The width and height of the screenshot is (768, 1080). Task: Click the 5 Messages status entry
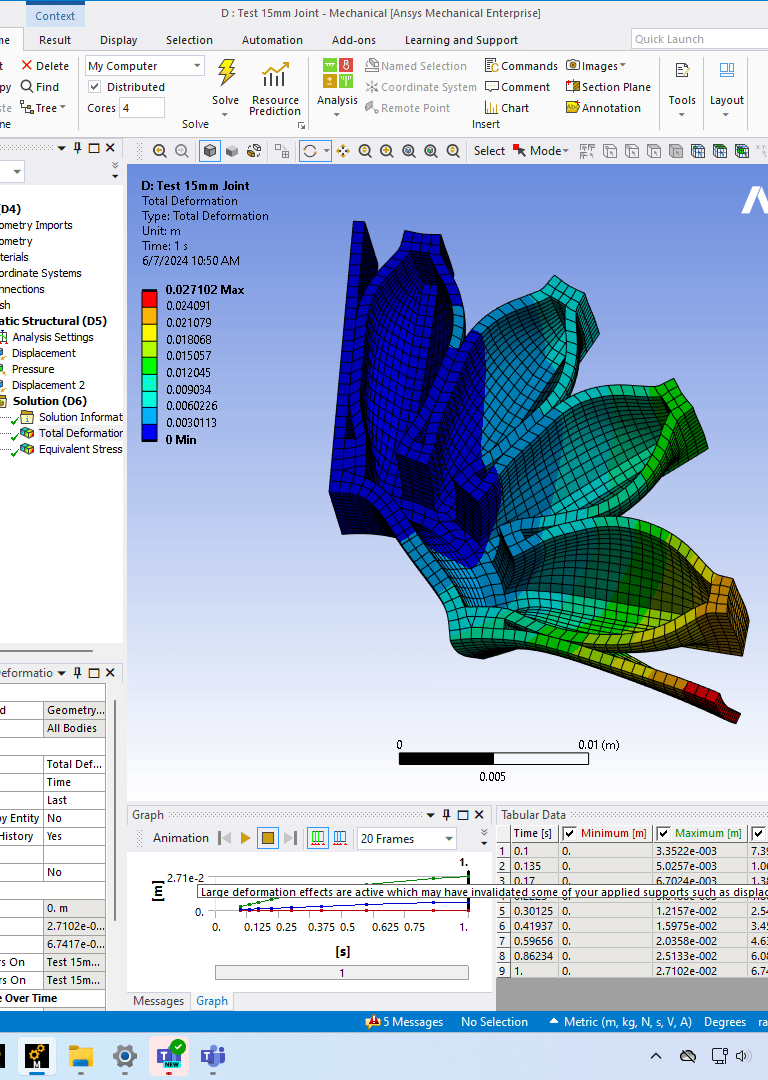pos(404,1022)
